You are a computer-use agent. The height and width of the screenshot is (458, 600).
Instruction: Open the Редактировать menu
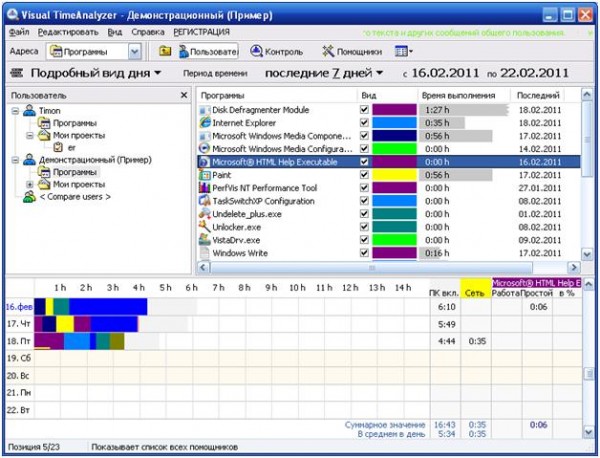coord(68,32)
